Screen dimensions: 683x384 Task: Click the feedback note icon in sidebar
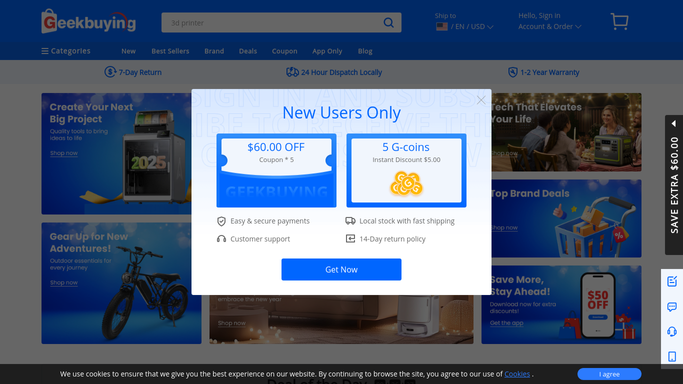pyautogui.click(x=672, y=281)
